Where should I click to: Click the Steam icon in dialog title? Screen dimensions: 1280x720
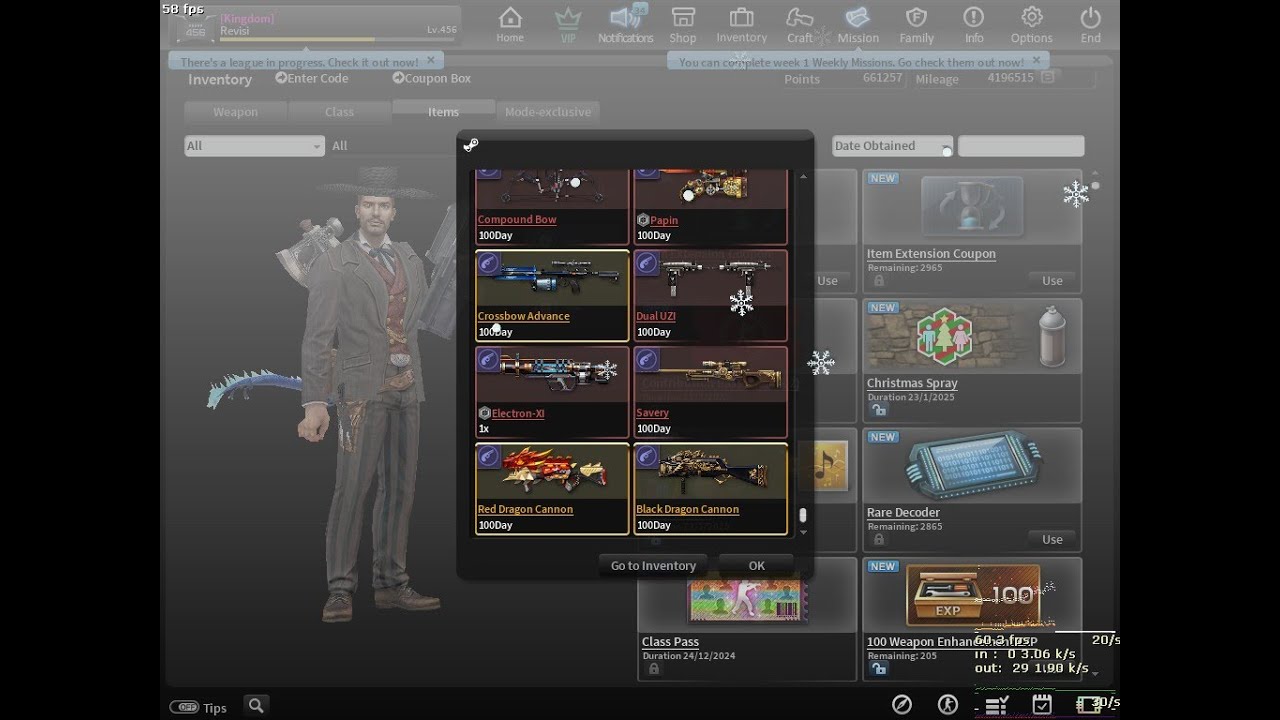point(471,145)
